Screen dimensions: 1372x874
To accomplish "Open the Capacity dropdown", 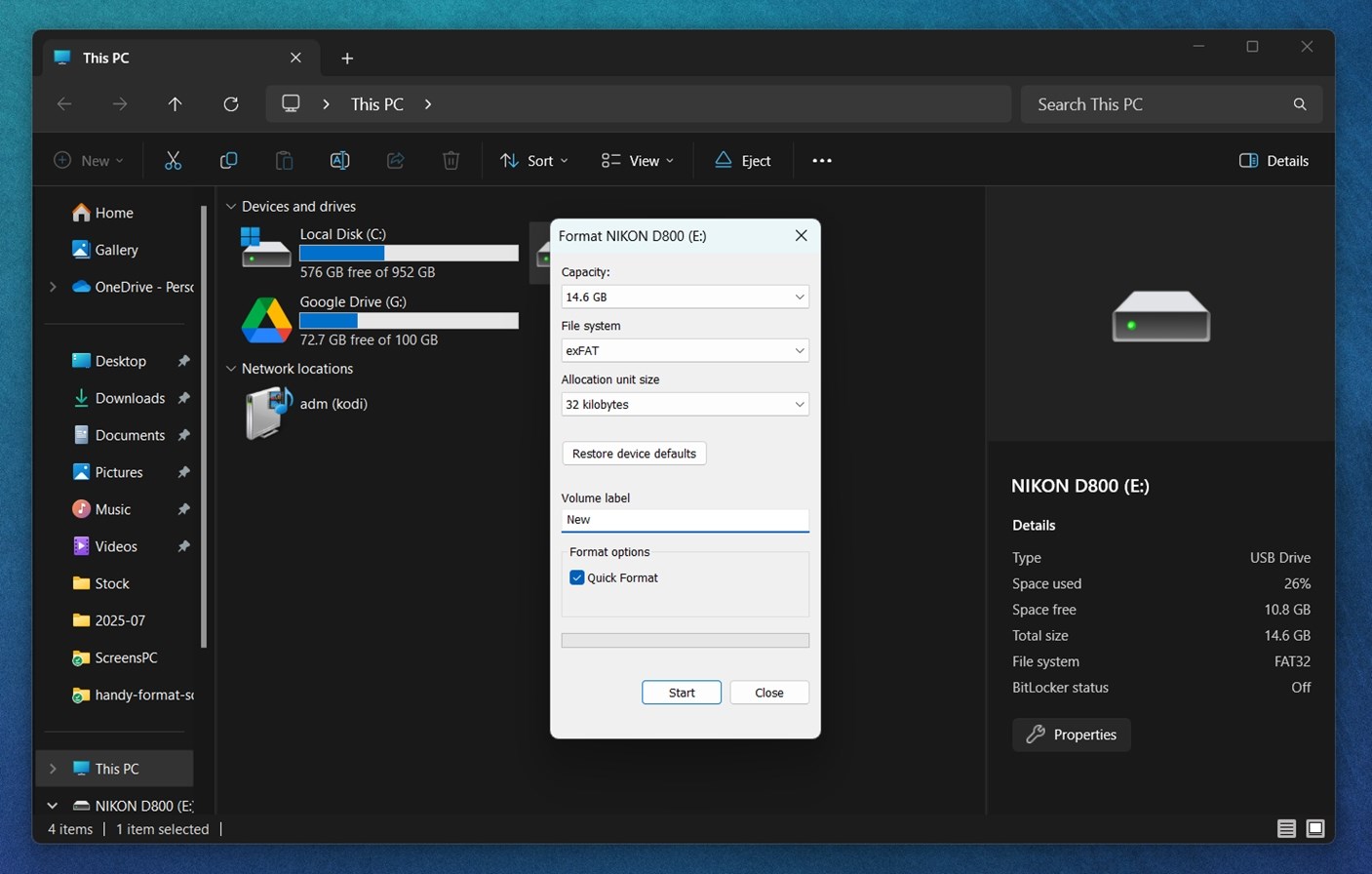I will tap(685, 297).
